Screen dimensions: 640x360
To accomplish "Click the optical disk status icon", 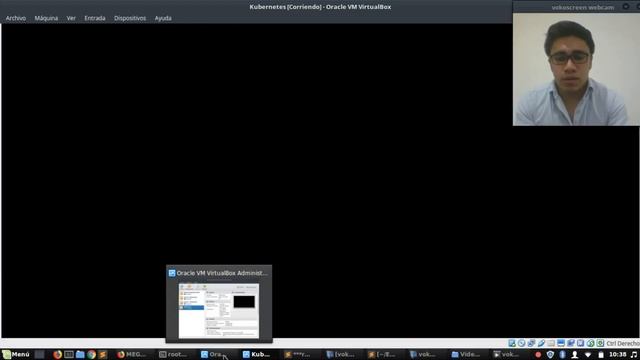I will pyautogui.click(x=522, y=343).
